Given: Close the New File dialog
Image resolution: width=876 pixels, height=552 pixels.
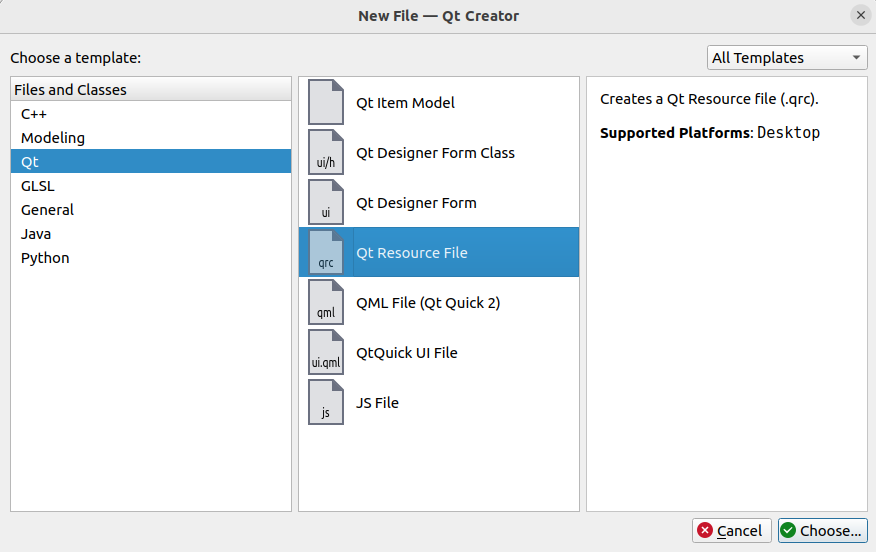Looking at the screenshot, I should 860,15.
